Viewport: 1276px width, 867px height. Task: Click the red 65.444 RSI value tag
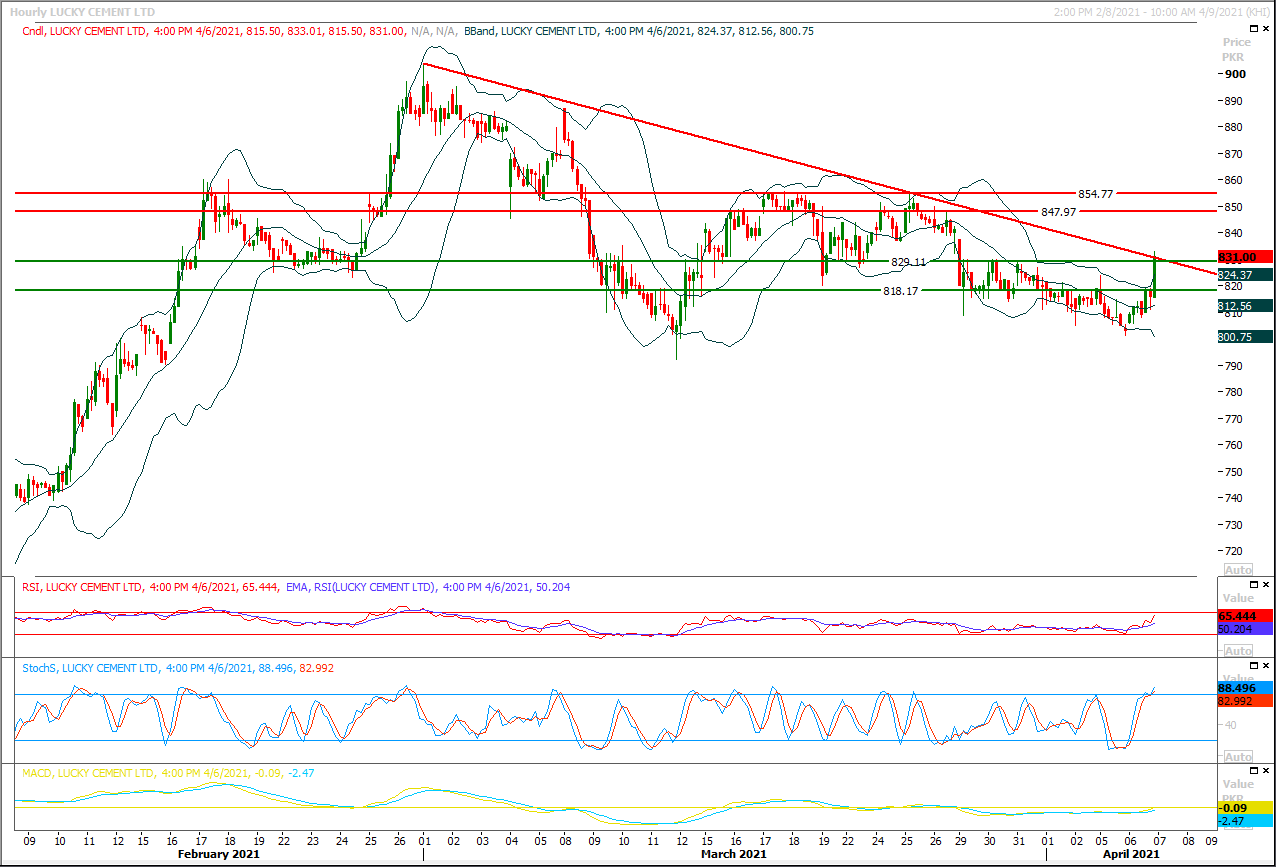tap(1245, 616)
